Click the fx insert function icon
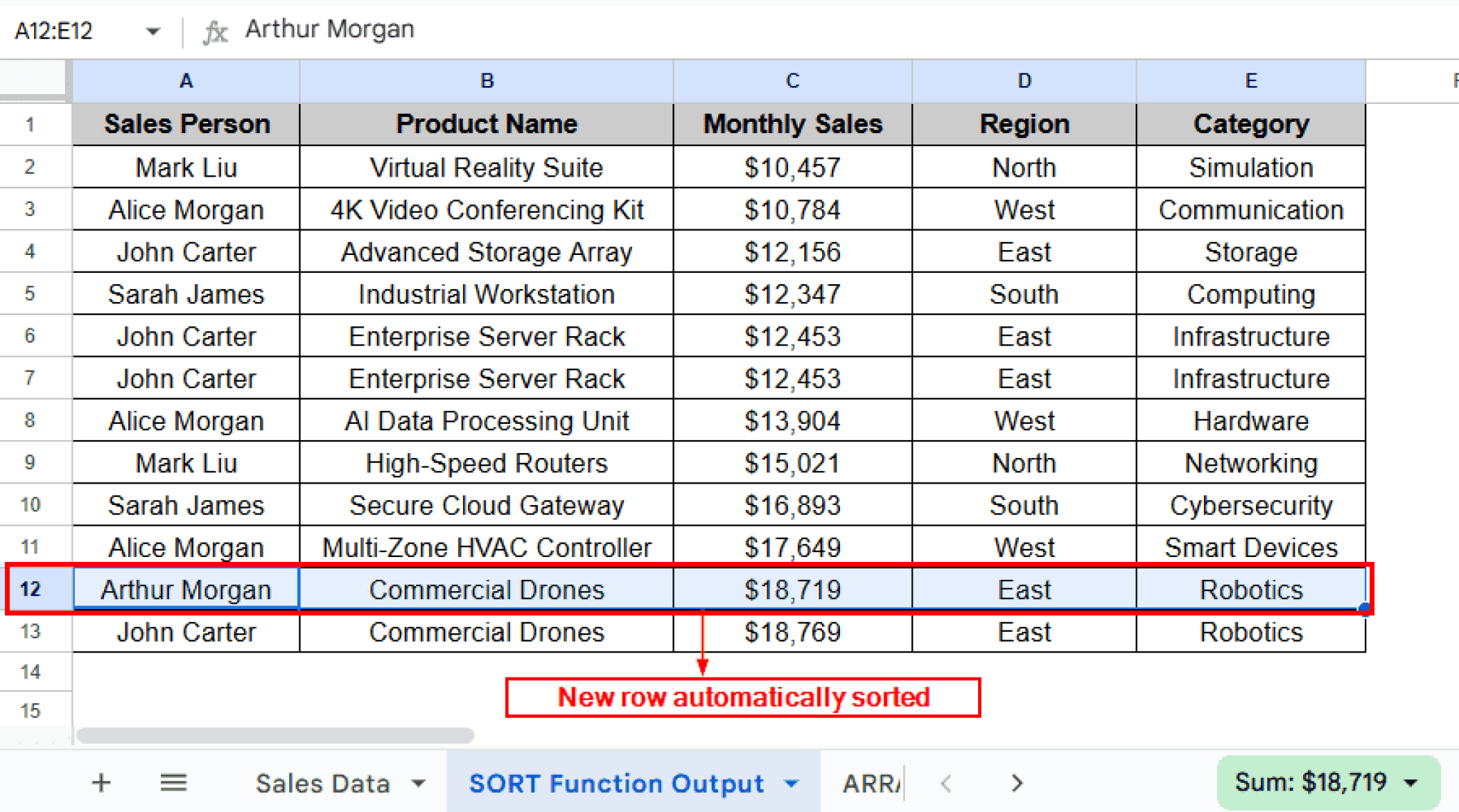The image size is (1459, 812). 216,30
